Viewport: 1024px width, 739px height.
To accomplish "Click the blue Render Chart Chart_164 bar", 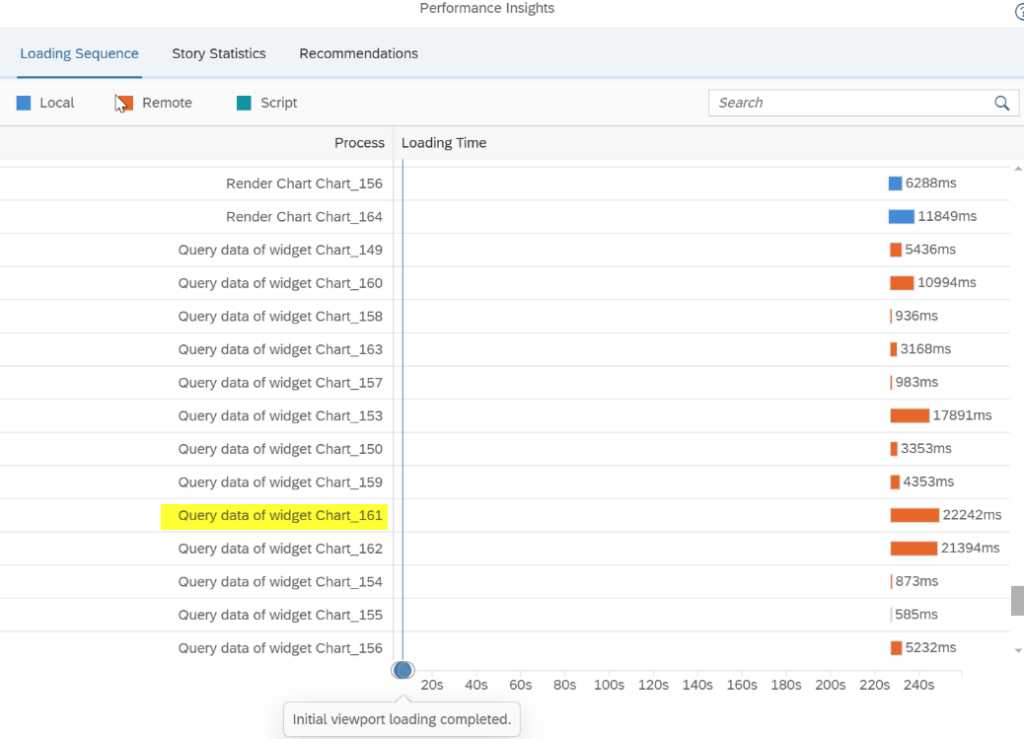I will click(901, 217).
